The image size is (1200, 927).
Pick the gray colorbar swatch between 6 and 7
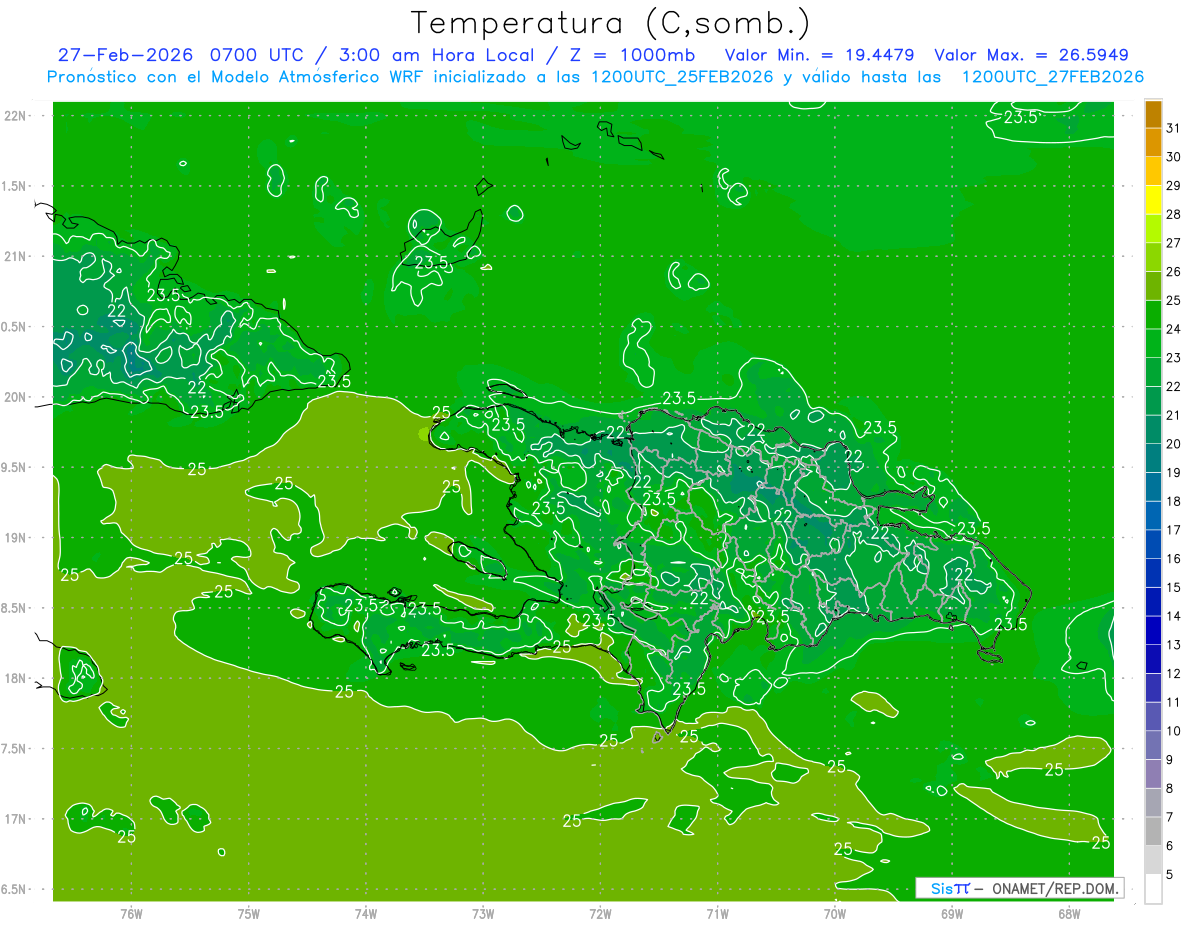coord(1153,832)
